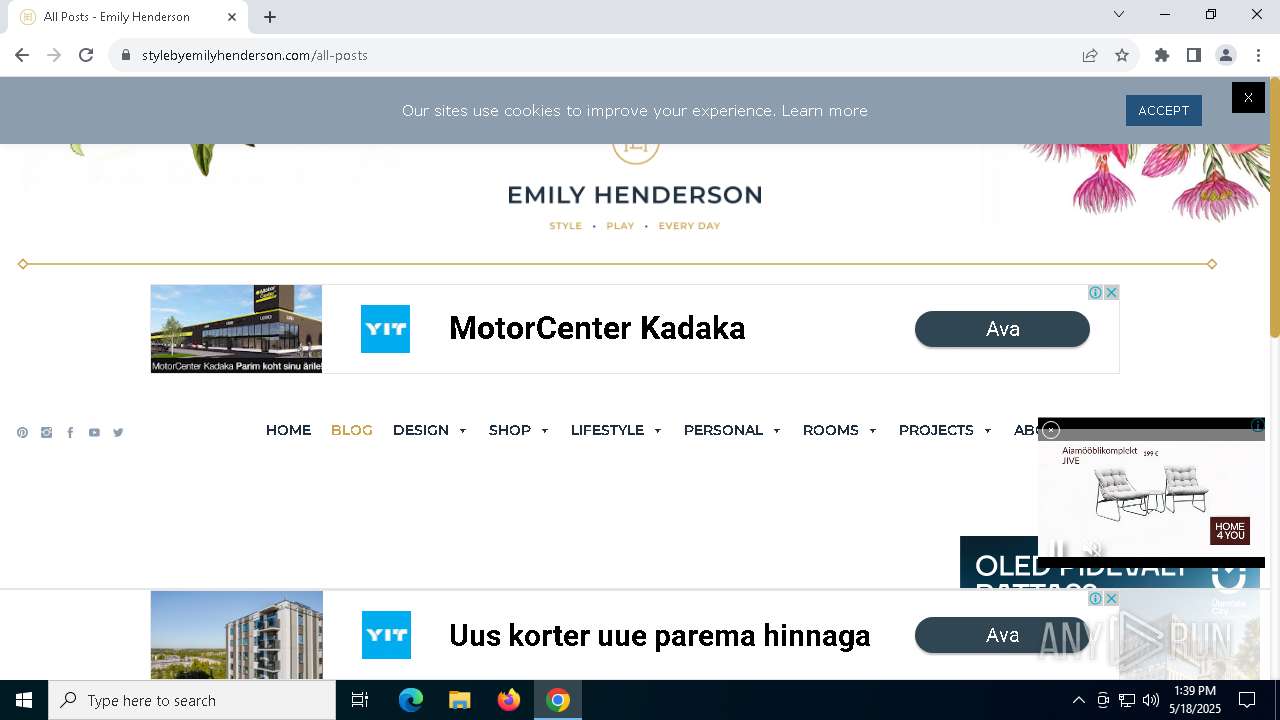Image resolution: width=1280 pixels, height=720 pixels.
Task: Open the Instagram social icon
Action: point(46,432)
